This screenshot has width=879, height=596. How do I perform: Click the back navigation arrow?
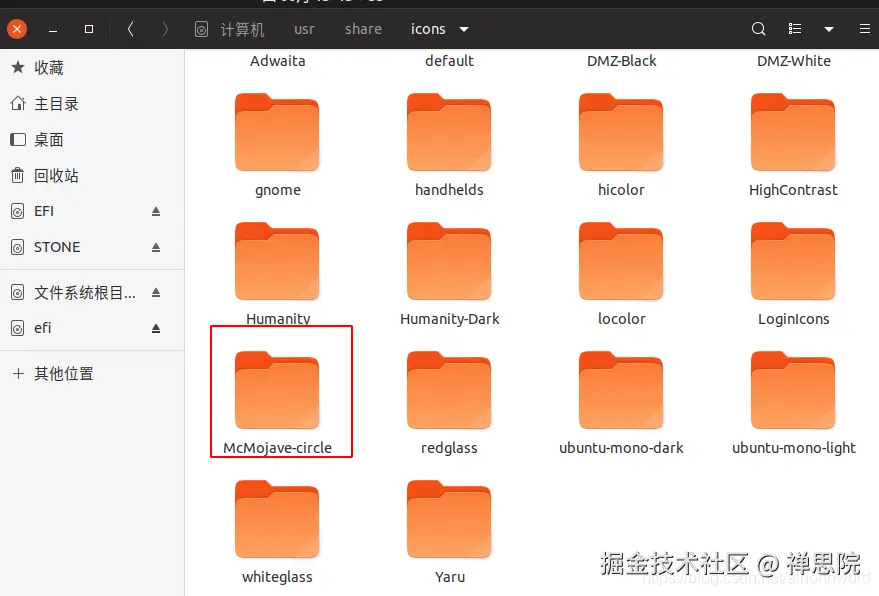pos(130,29)
